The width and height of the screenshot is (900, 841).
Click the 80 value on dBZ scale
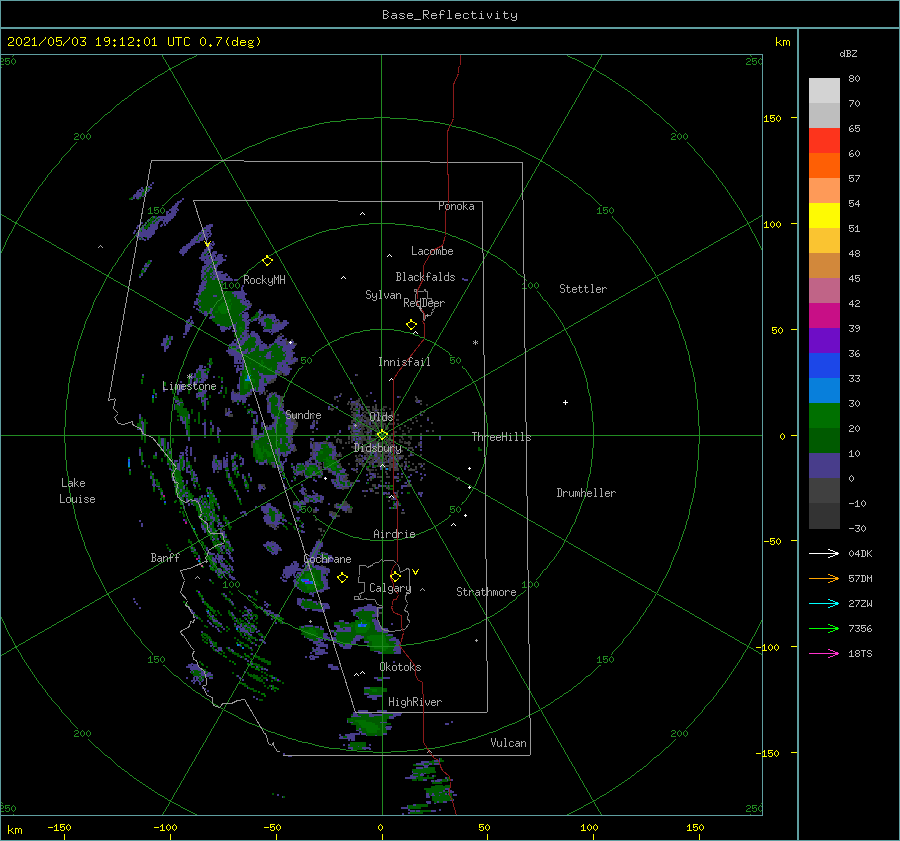855,79
